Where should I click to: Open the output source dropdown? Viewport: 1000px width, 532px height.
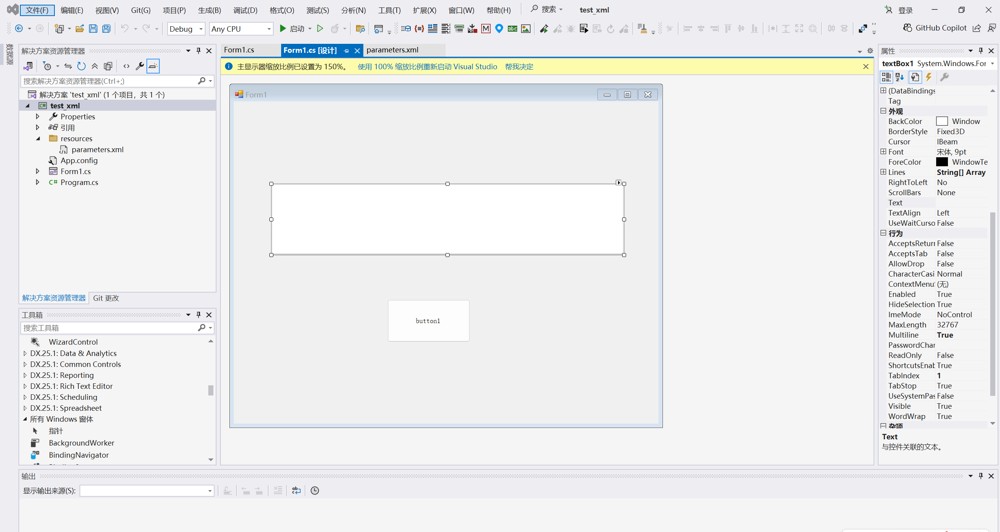pos(147,491)
